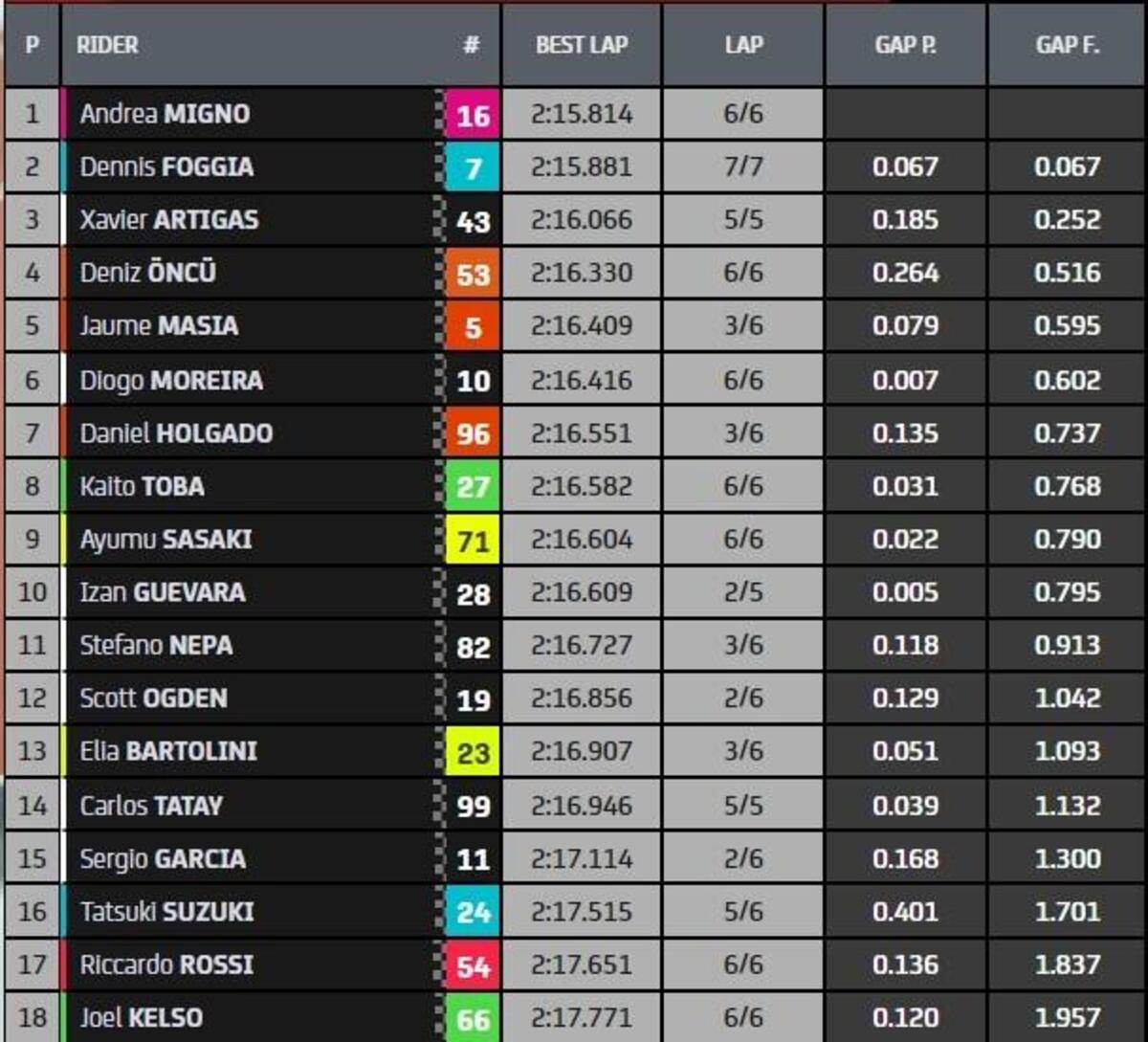Click Tatsuki Suzuki's cyan number 24 badge
The height and width of the screenshot is (1042, 1148).
coord(473,912)
